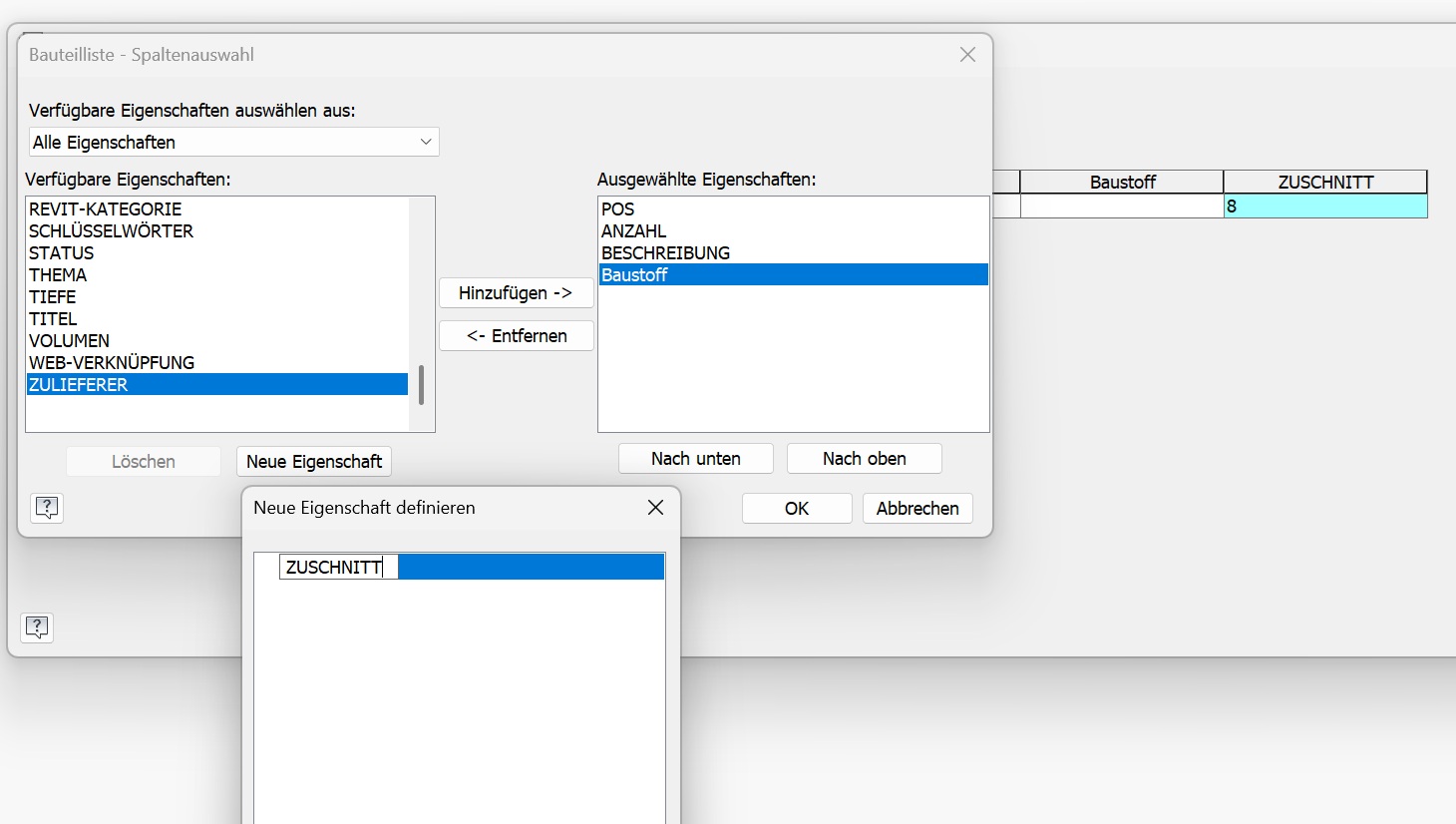Image resolution: width=1456 pixels, height=824 pixels.
Task: Click the Entfernen button
Action: [x=516, y=336]
